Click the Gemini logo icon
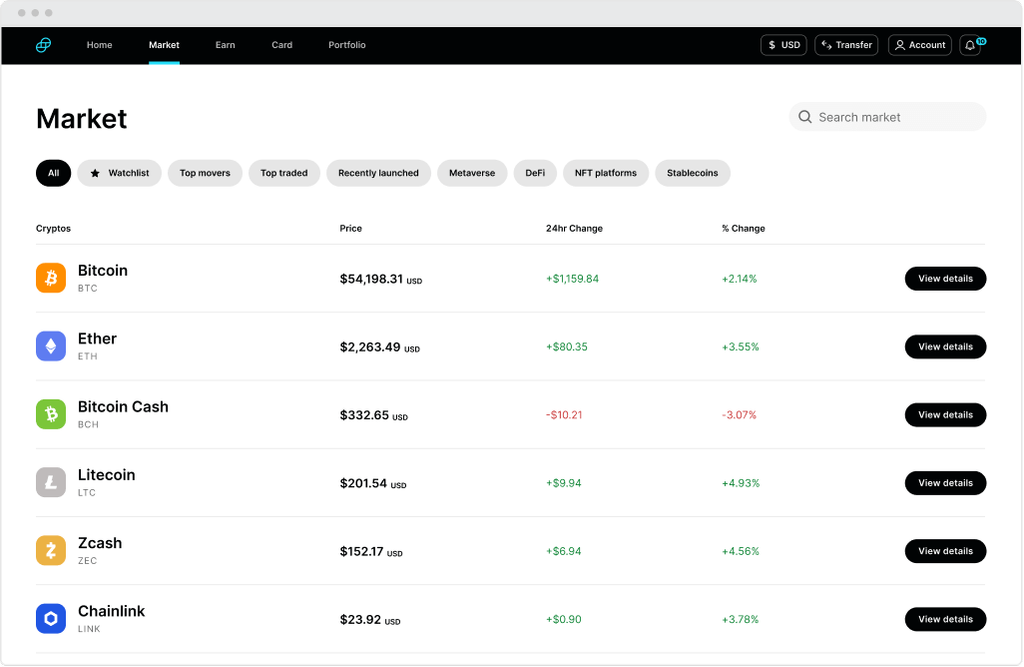Screen dimensions: 1024x667 point(43,45)
